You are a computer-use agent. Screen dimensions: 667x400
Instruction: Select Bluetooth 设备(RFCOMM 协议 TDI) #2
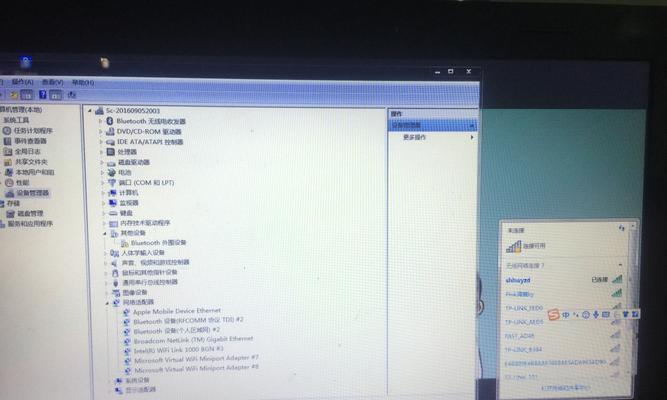(188, 320)
